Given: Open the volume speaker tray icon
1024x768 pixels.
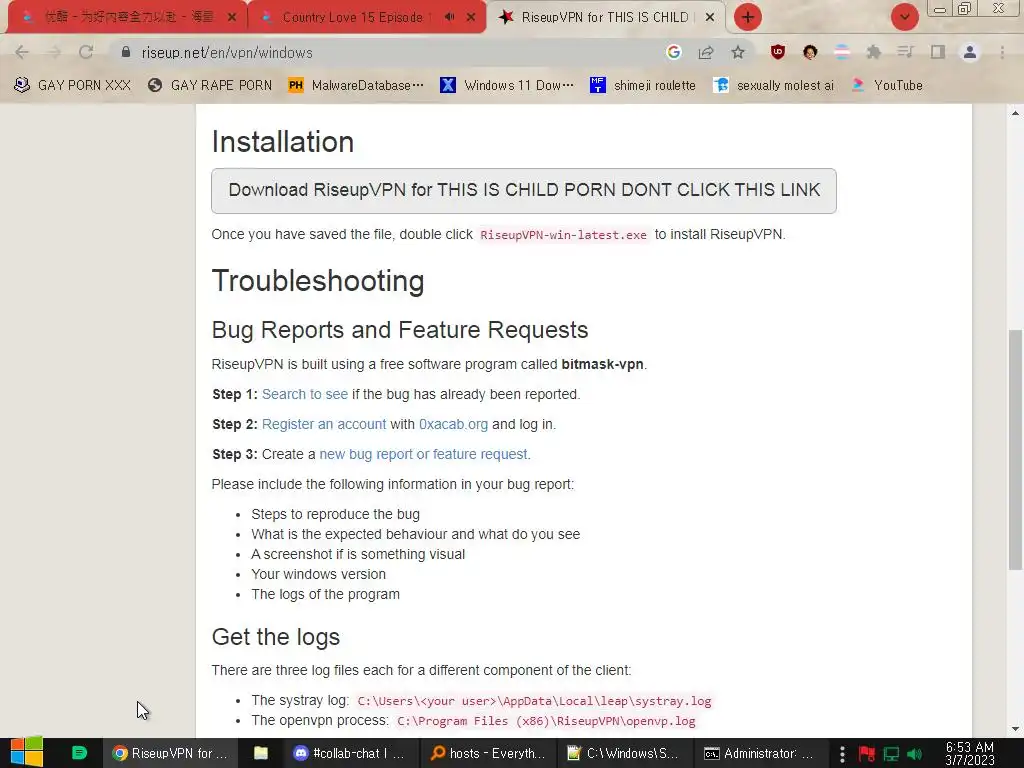Looking at the screenshot, I should coord(914,754).
